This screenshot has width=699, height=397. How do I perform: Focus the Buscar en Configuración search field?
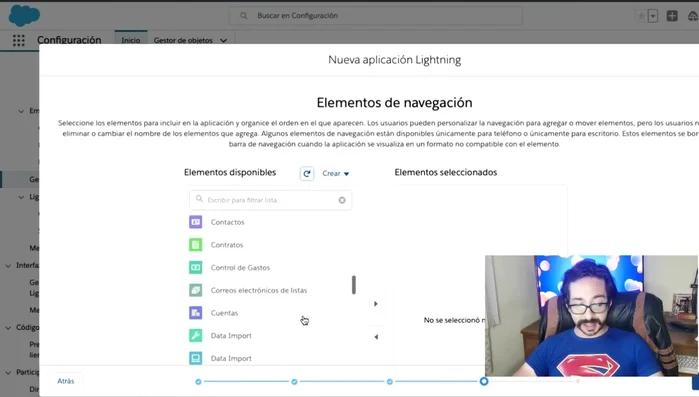tap(375, 16)
